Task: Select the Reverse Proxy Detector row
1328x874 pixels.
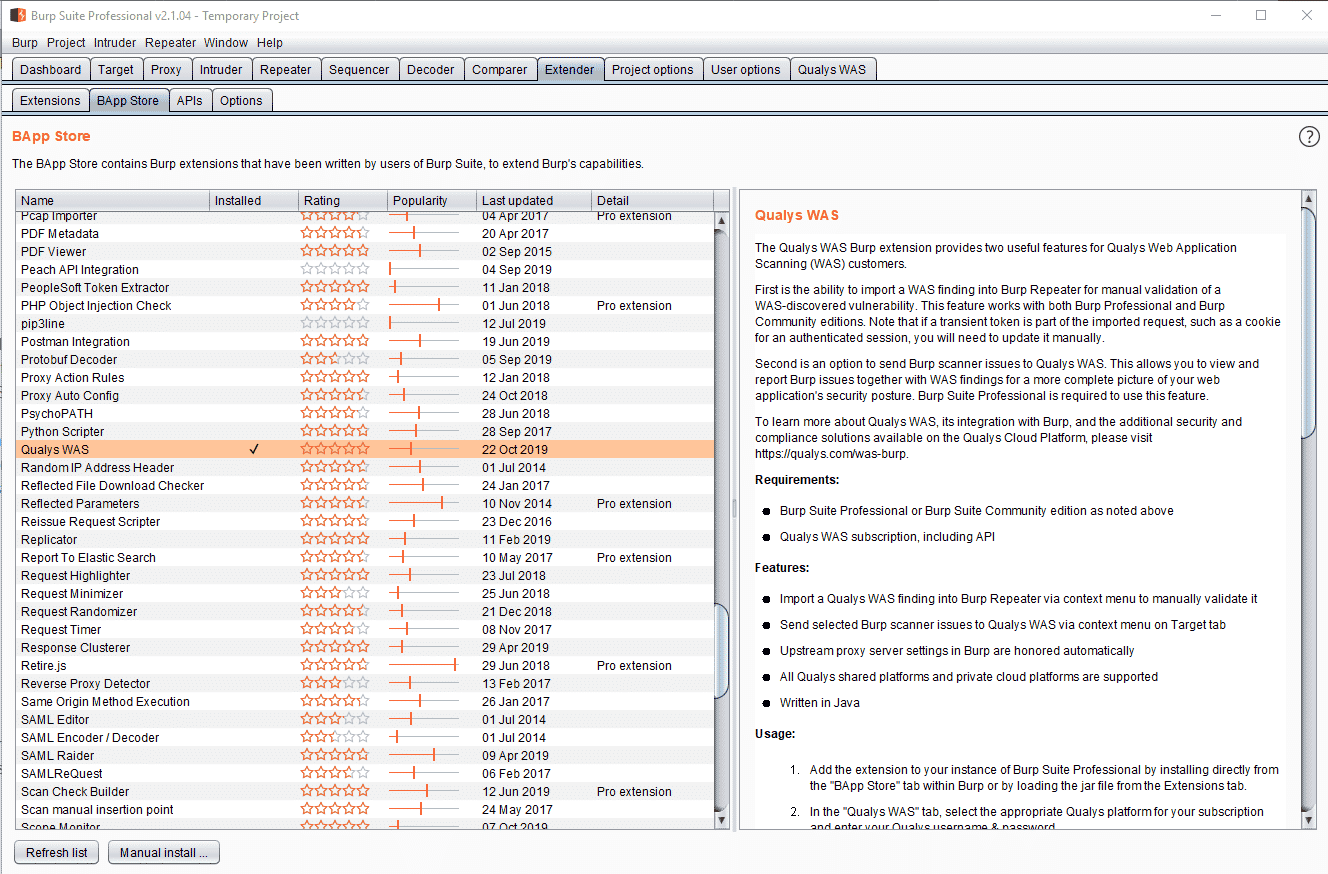Action: (365, 684)
